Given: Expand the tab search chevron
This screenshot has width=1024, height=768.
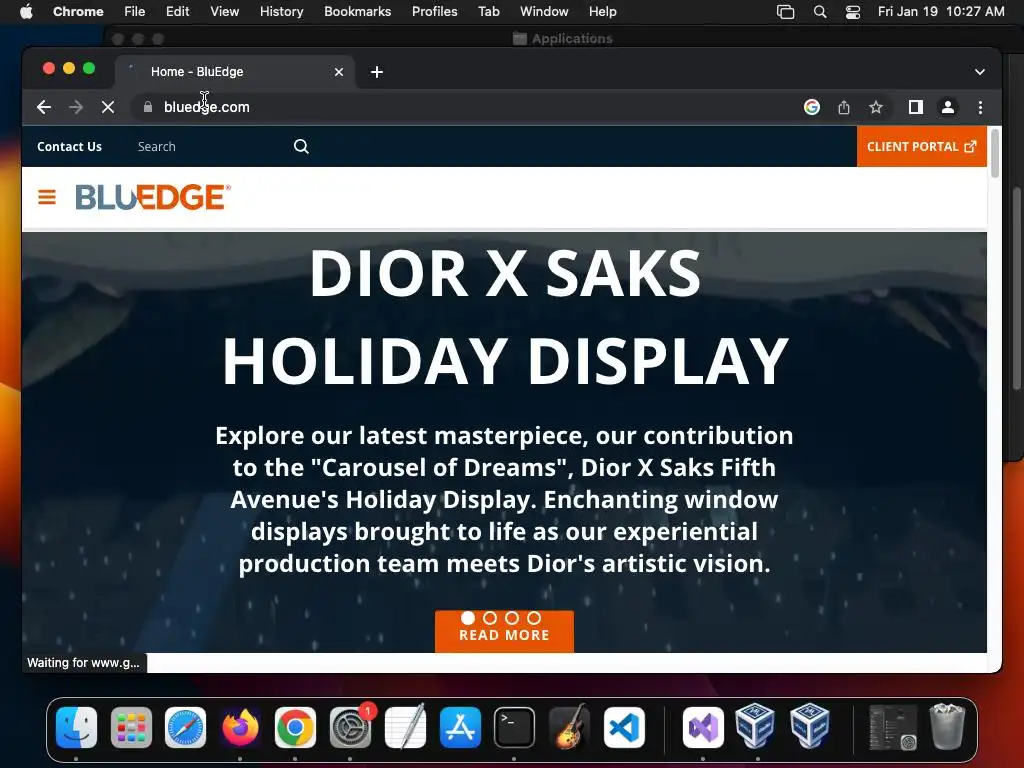Looking at the screenshot, I should pos(980,72).
